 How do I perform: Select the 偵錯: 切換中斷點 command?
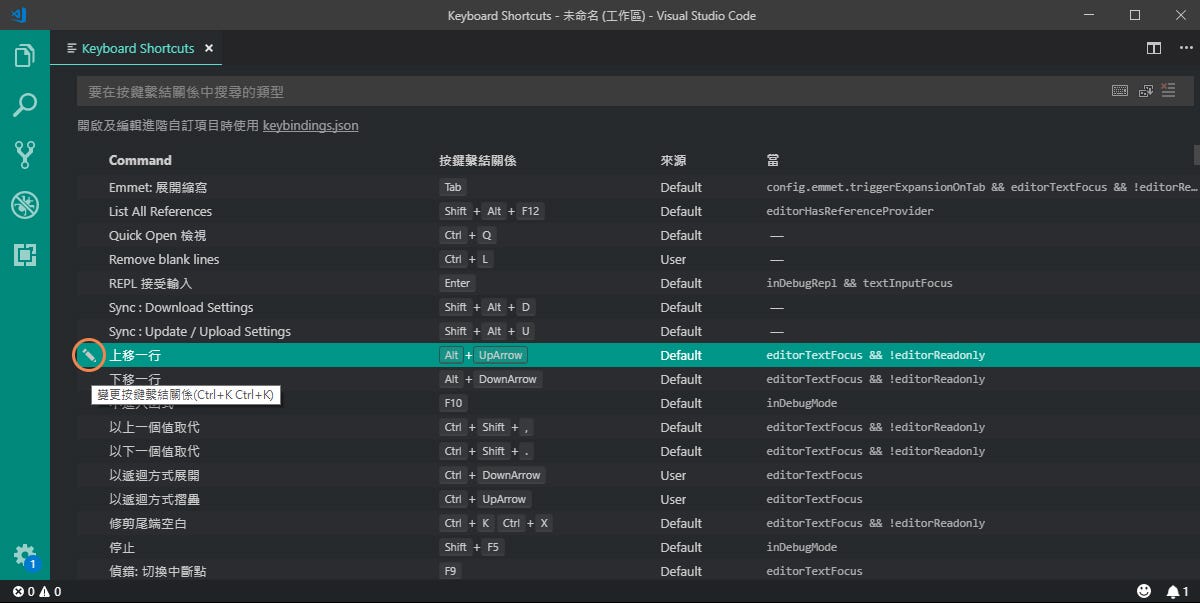click(x=158, y=571)
